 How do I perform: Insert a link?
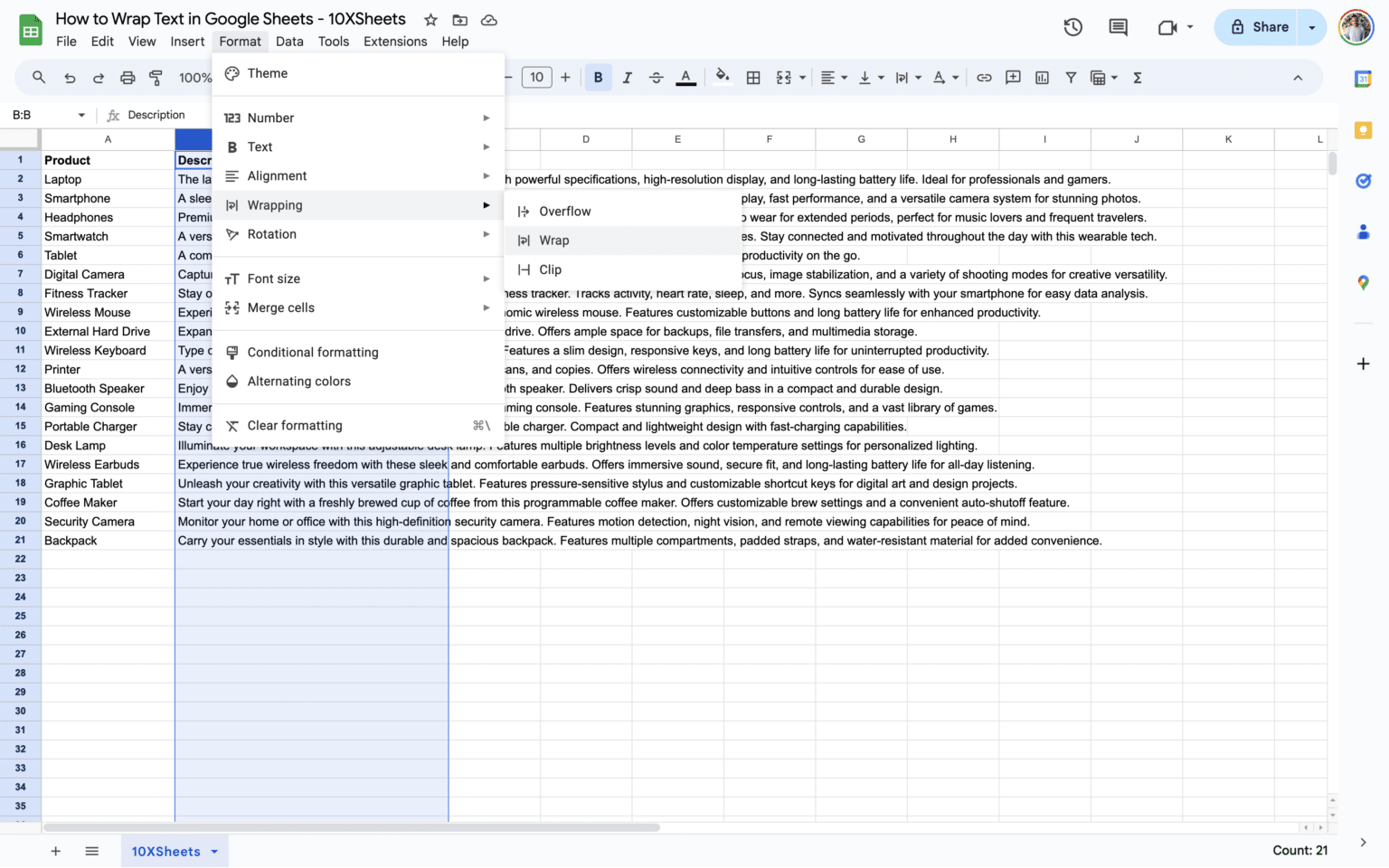coord(984,77)
